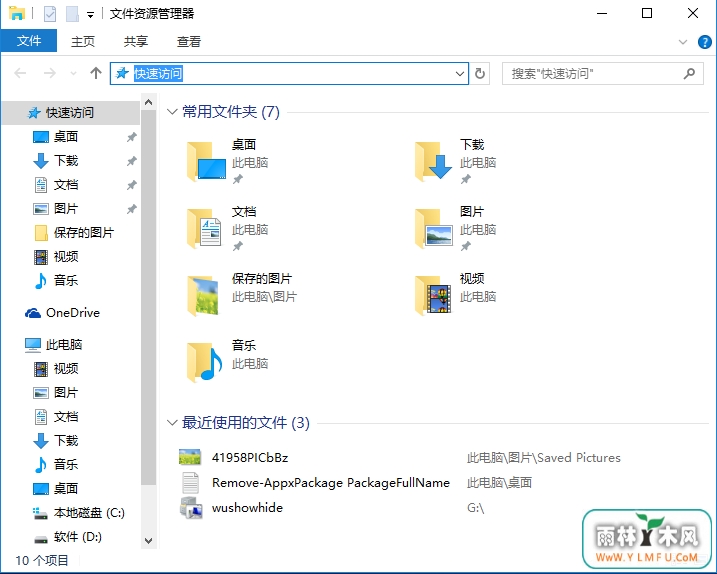Go up one folder level arrow

tap(96, 73)
